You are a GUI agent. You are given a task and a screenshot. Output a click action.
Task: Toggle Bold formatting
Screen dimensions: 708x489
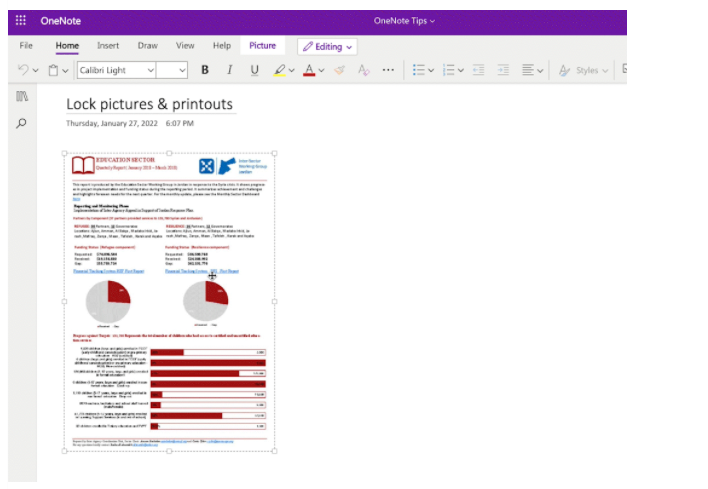click(205, 70)
